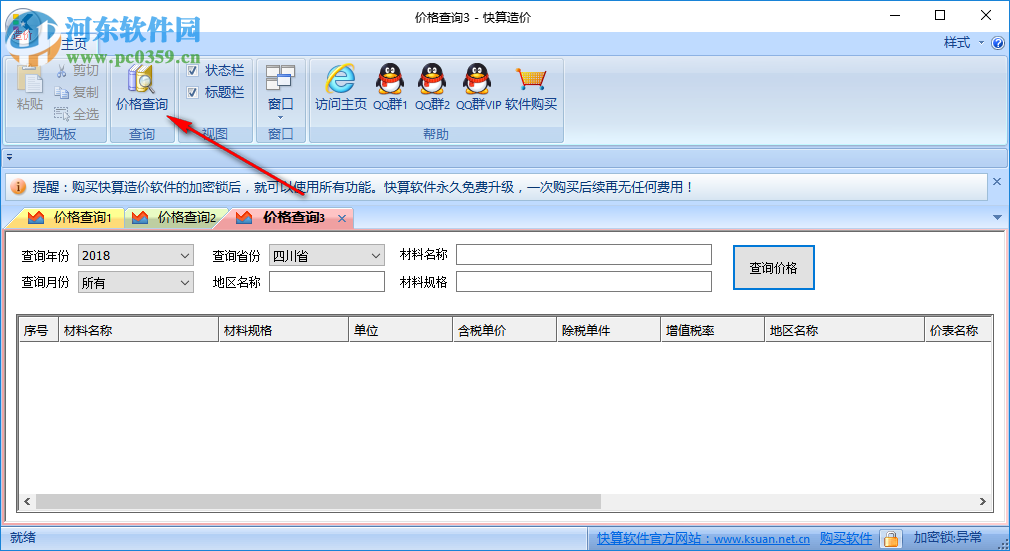This screenshot has height=551, width=1010.
Task: Click the 地区名称 input field
Action: (327, 282)
